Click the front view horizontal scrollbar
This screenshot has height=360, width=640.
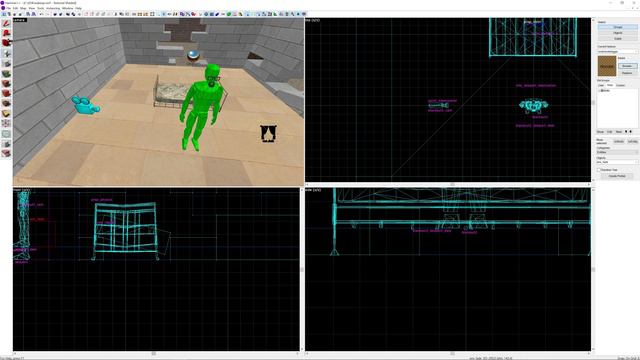pos(157,353)
